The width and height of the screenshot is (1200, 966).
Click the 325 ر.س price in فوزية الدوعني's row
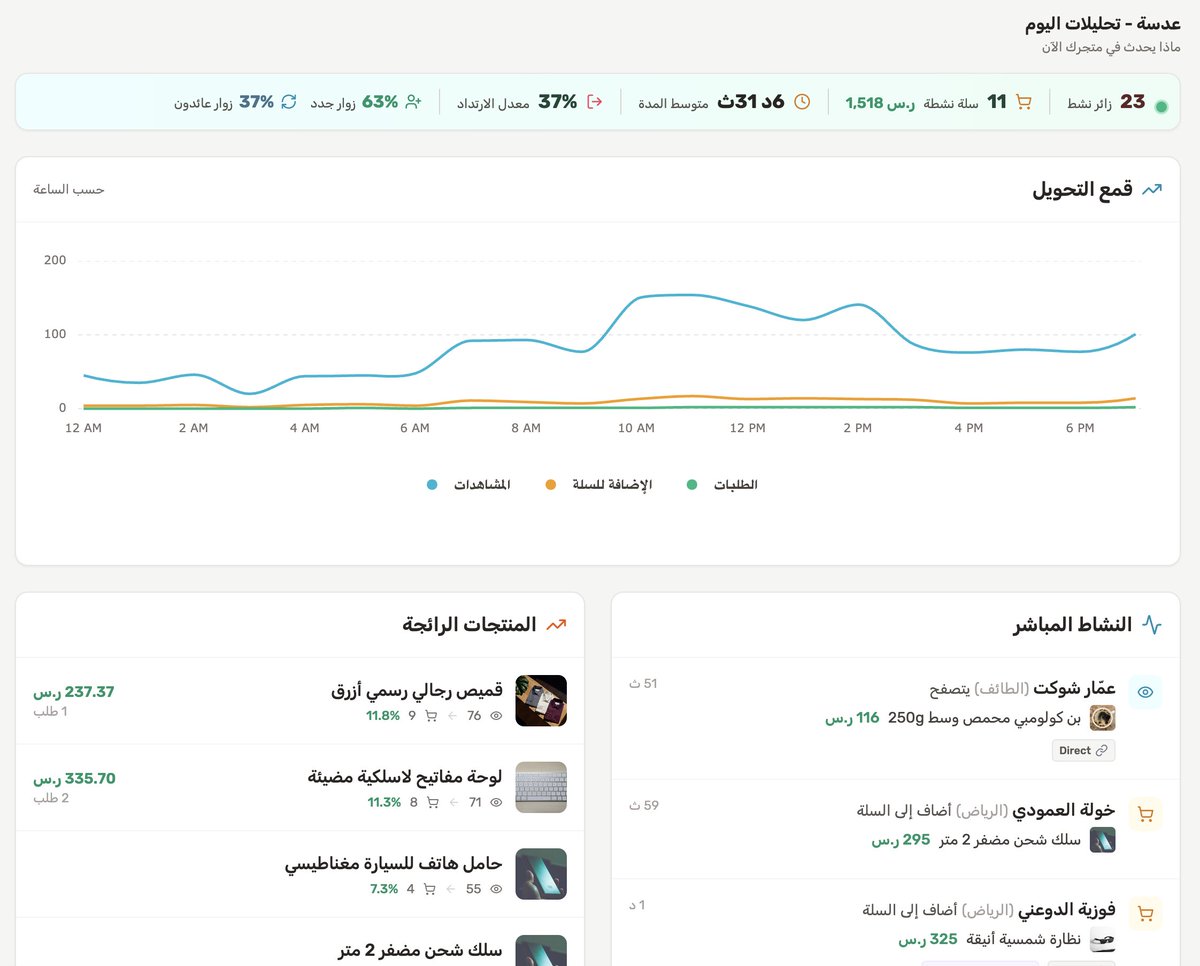[x=928, y=939]
